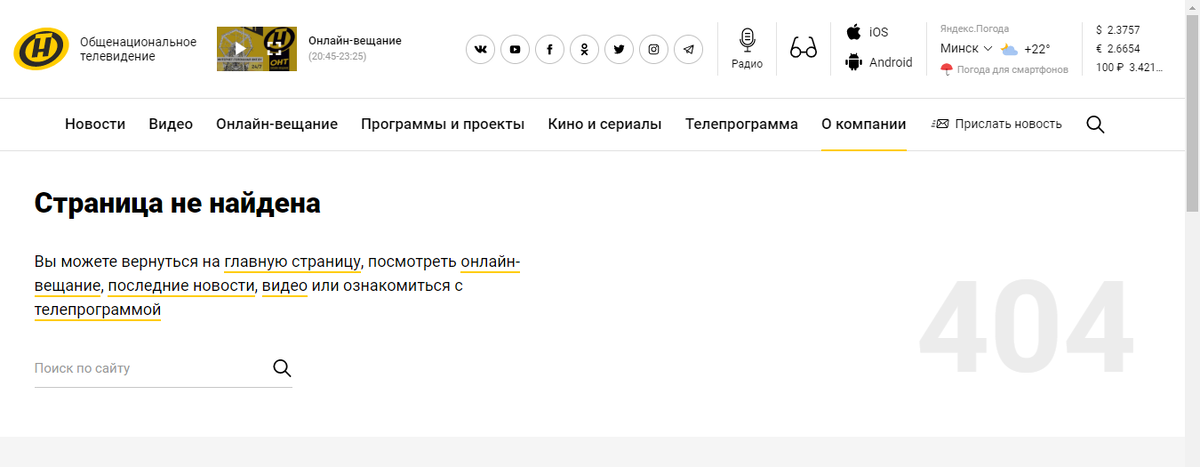
Task: Click the euro exchange rate 2.6654
Action: pos(1118,48)
